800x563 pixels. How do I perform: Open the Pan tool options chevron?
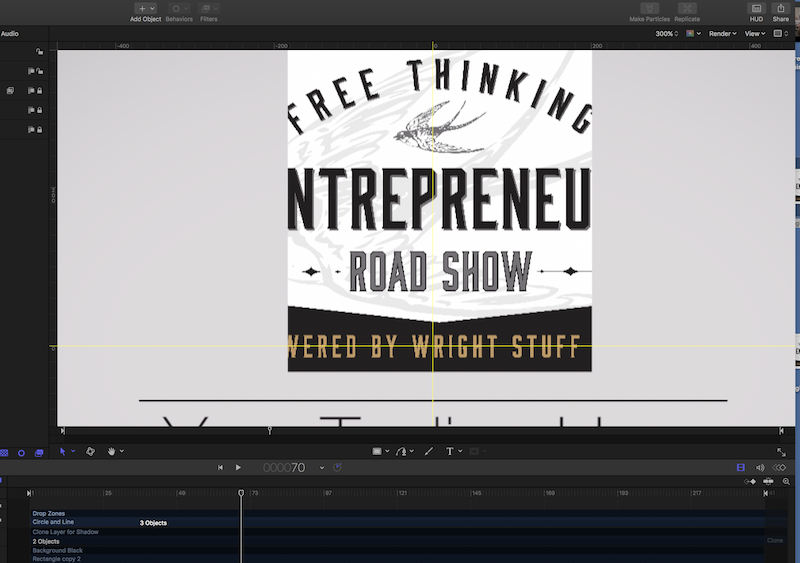point(122,451)
